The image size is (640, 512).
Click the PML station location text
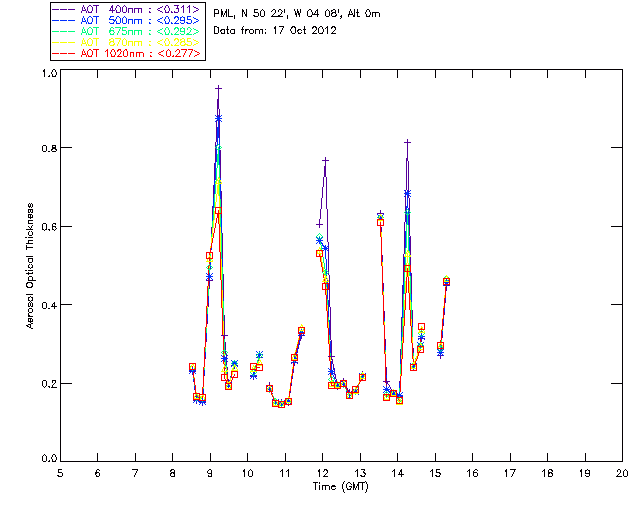click(x=297, y=14)
